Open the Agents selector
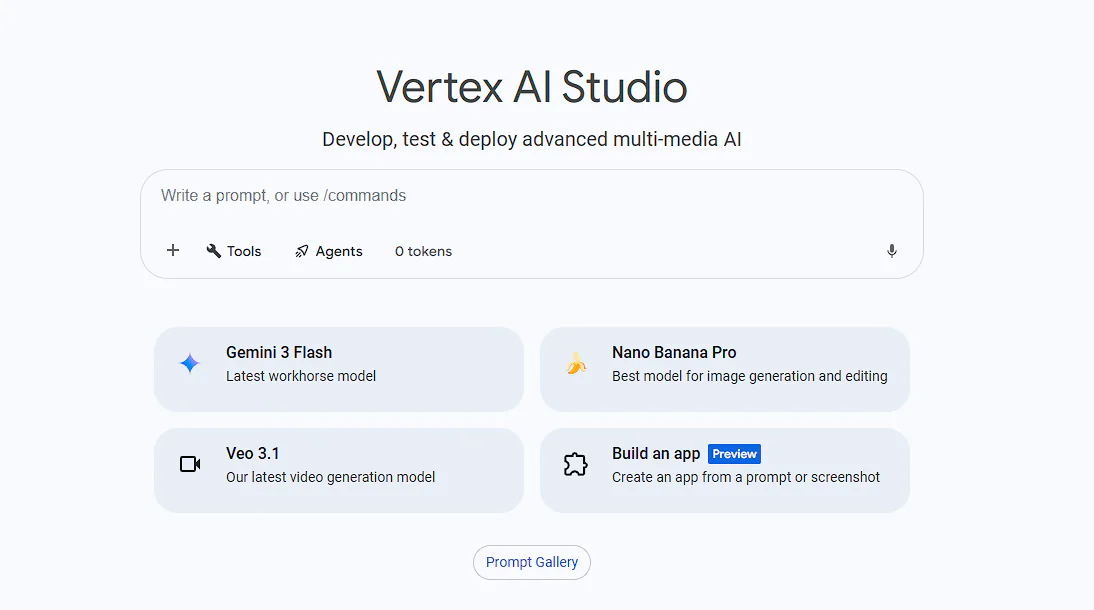The width and height of the screenshot is (1094, 610). pyautogui.click(x=328, y=250)
